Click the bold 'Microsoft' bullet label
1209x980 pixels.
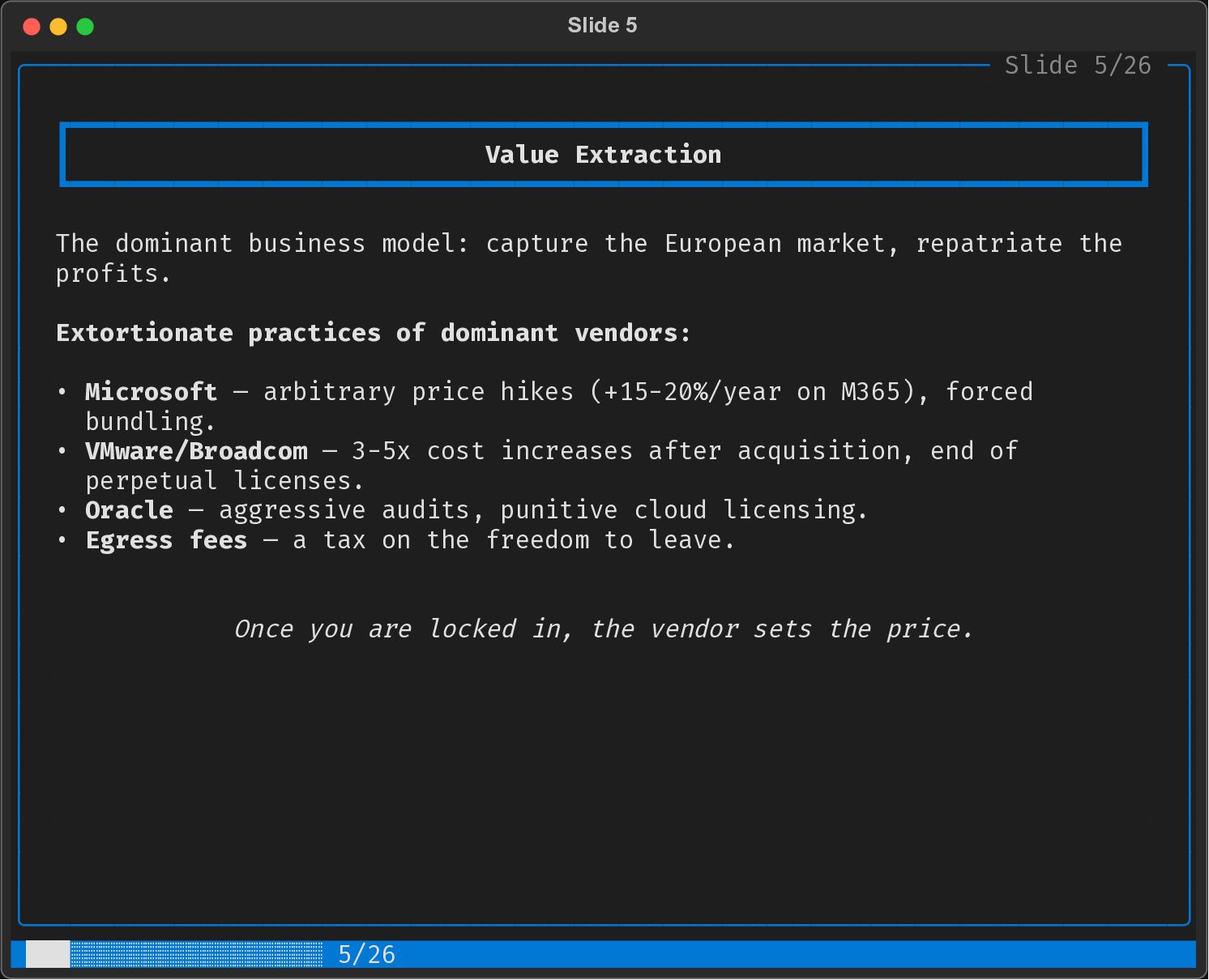click(x=152, y=392)
